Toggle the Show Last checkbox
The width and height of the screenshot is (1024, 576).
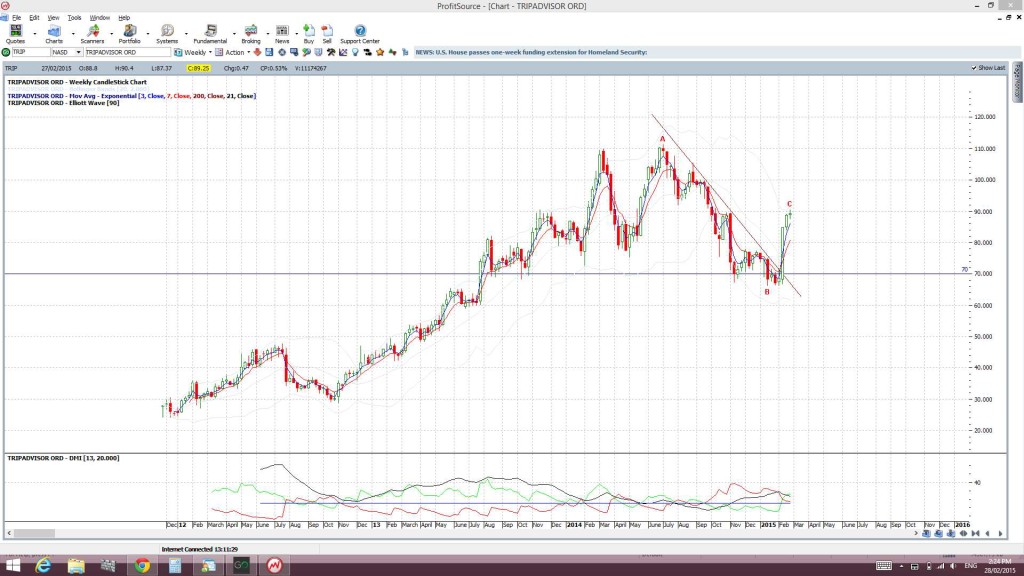tap(974, 68)
